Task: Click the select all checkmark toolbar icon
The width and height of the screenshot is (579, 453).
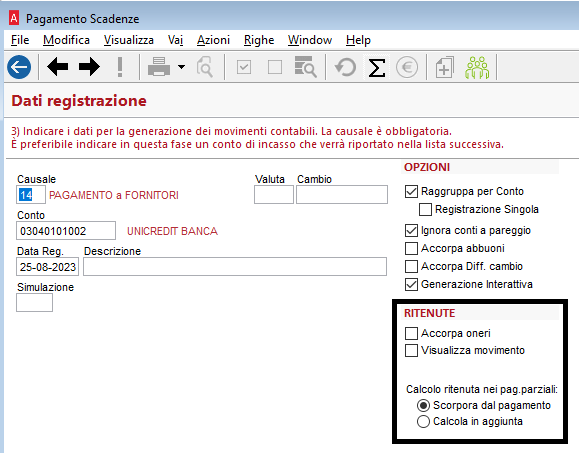Action: (244, 67)
